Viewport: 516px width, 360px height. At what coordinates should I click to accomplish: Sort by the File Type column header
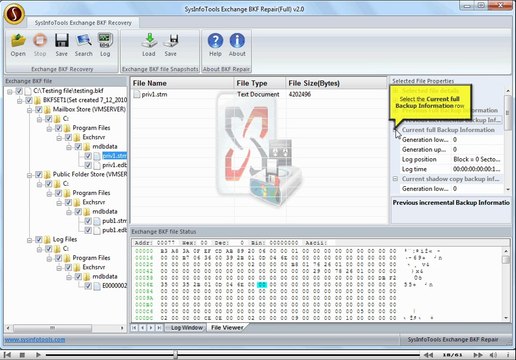coord(260,83)
